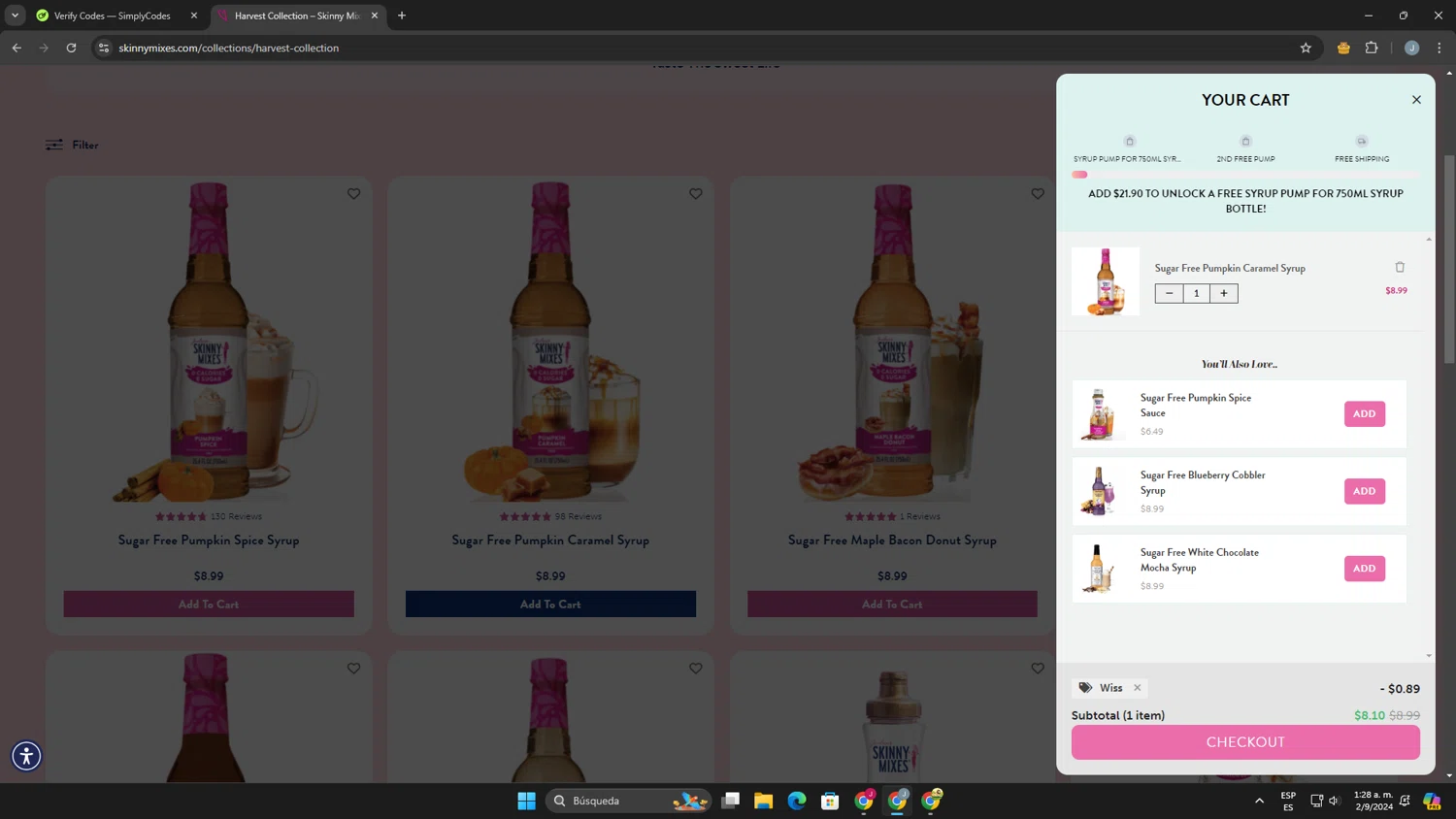Remove Pumpkin Caramel Syrup with trash icon
The image size is (1456, 819).
(1400, 267)
